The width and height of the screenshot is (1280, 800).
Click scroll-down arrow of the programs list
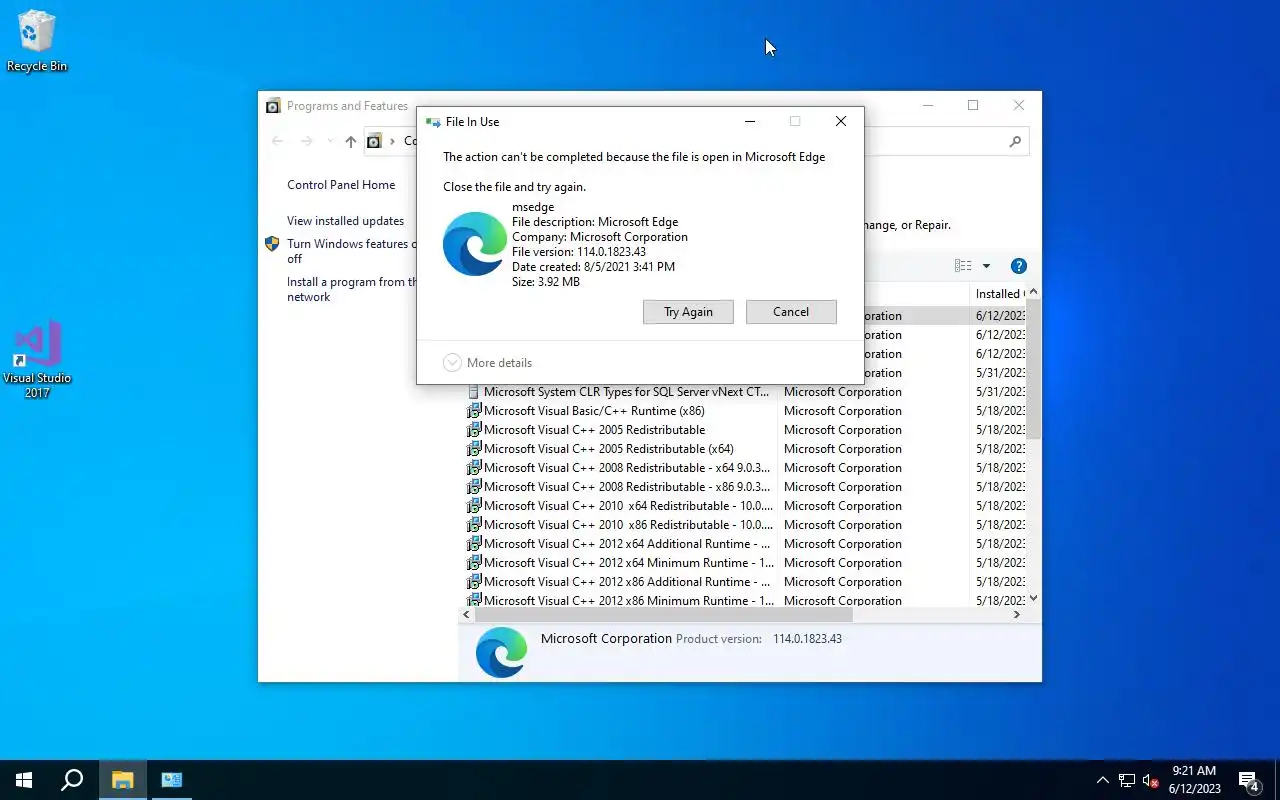click(x=1034, y=598)
